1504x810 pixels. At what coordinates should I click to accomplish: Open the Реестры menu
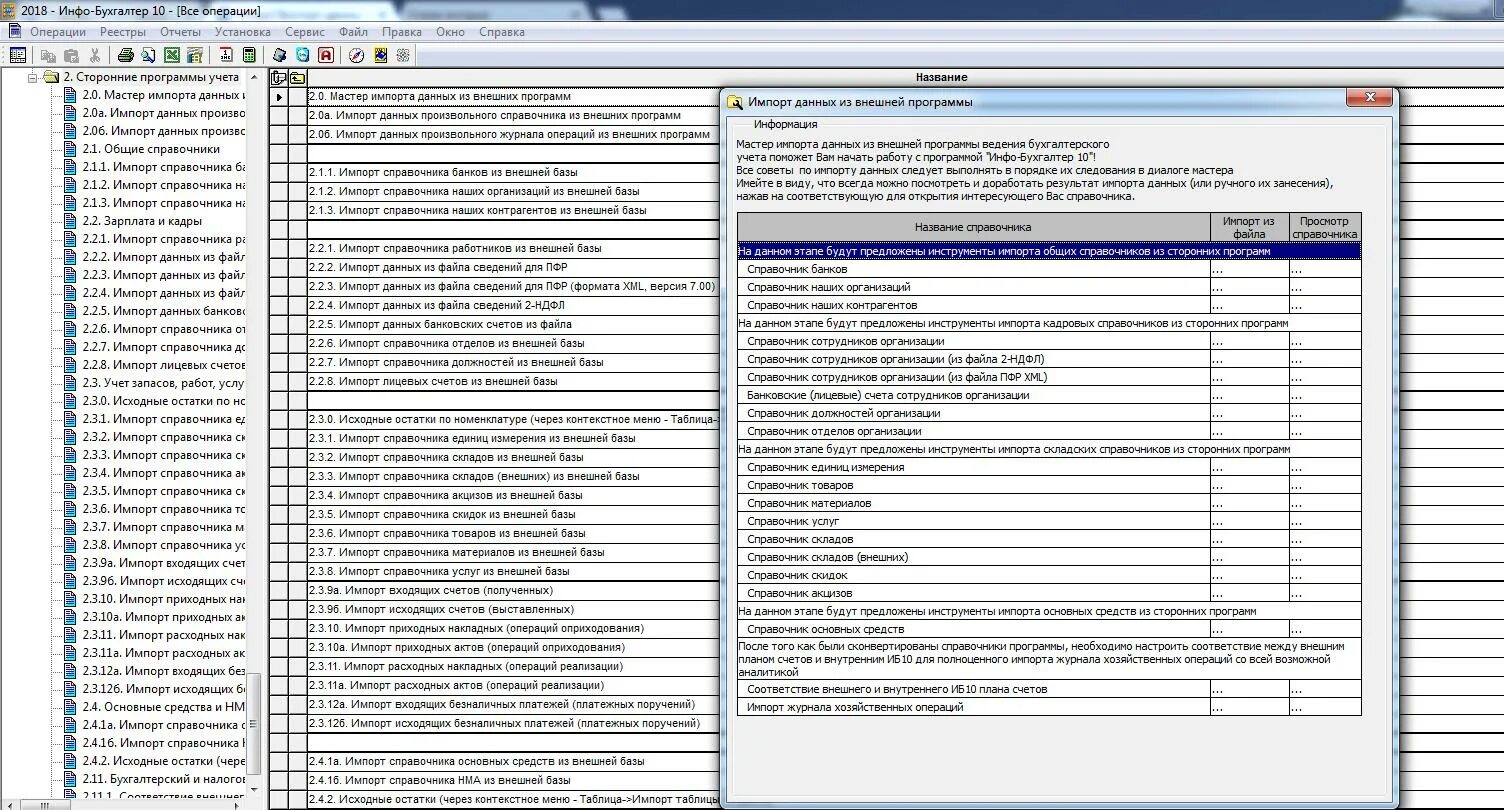tap(123, 32)
